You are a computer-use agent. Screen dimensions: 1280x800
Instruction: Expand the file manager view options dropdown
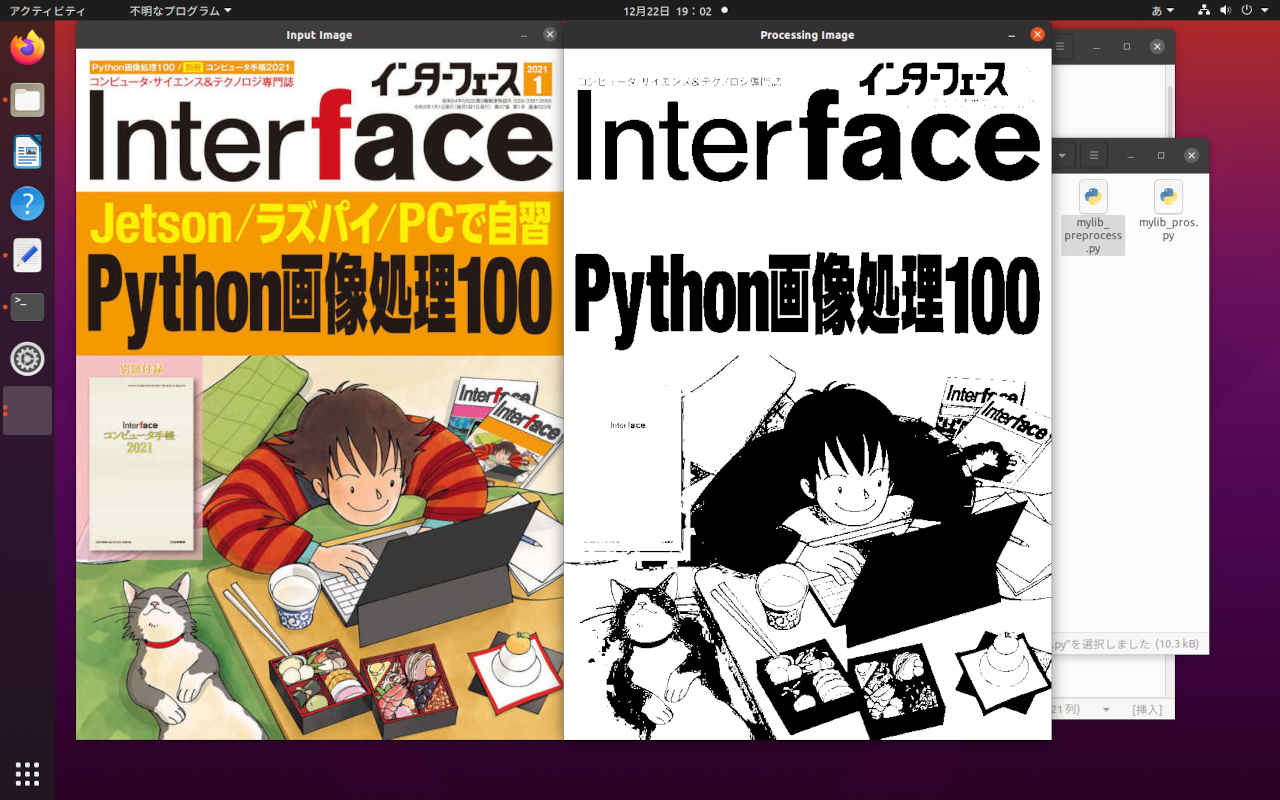coord(1062,156)
